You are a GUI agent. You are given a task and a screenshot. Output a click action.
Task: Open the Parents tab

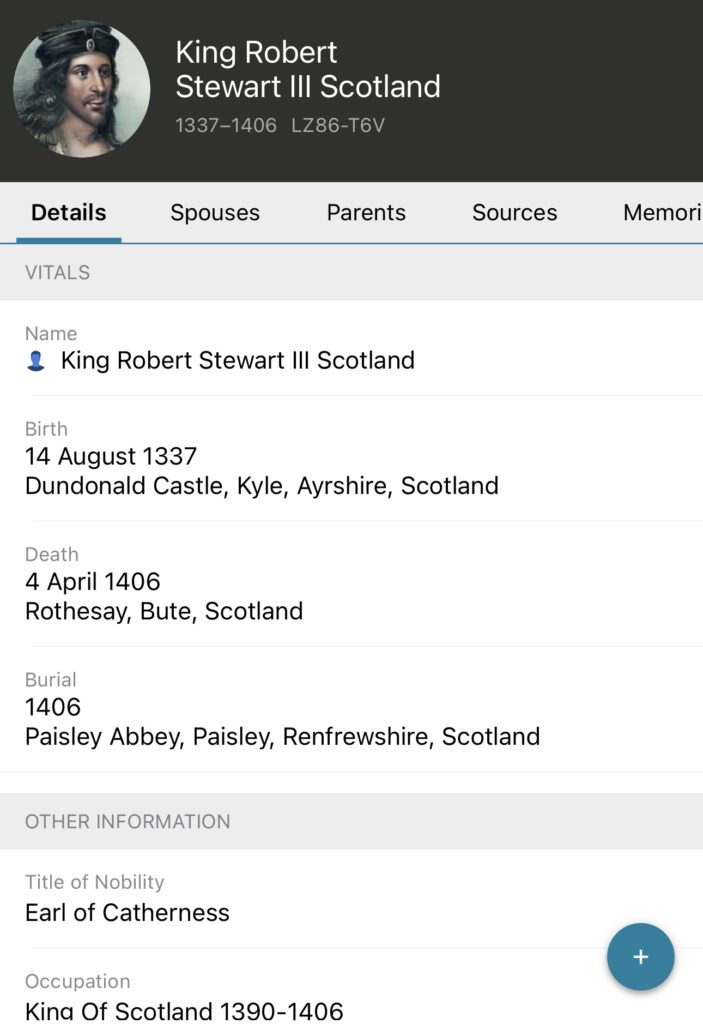tap(366, 213)
